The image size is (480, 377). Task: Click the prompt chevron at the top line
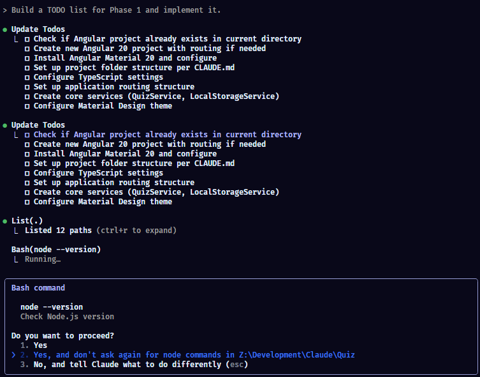5,10
